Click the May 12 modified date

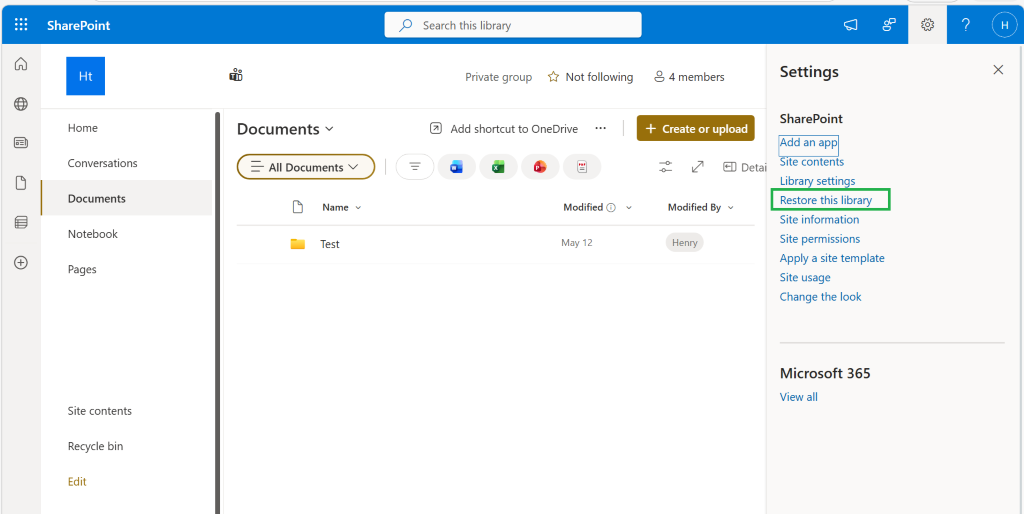tap(577, 243)
